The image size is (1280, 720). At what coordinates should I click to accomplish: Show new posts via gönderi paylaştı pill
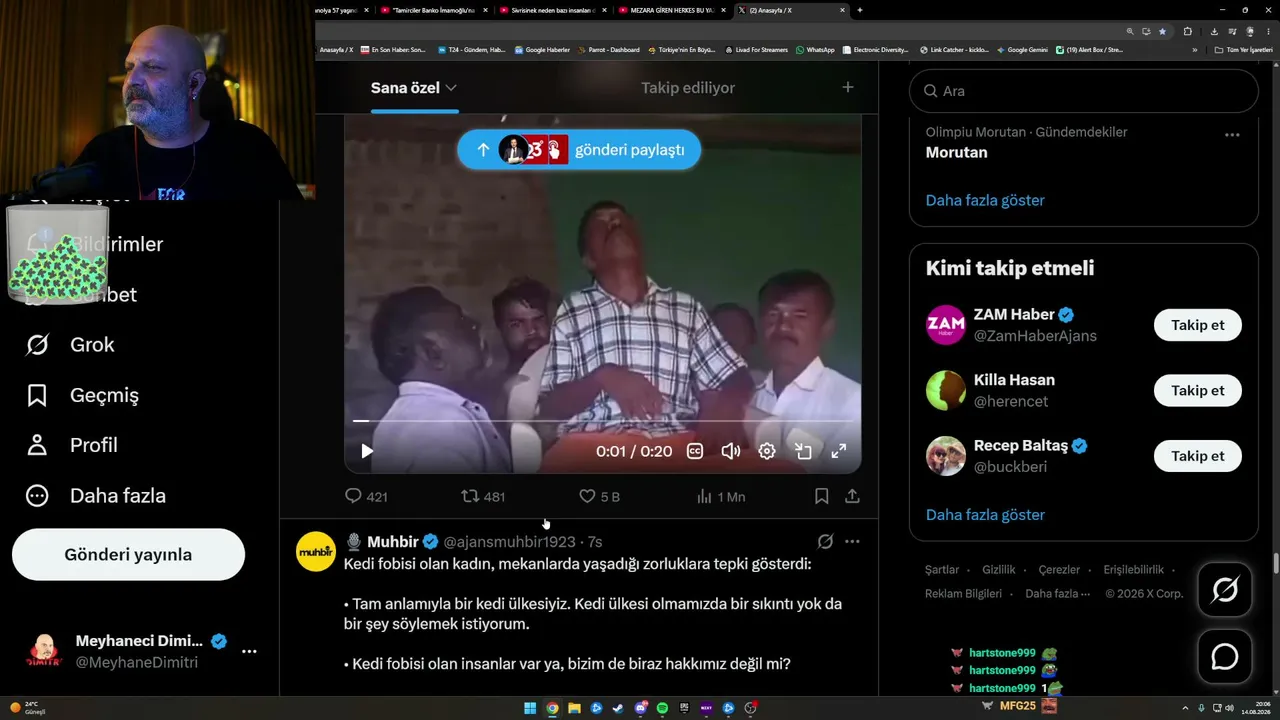579,150
